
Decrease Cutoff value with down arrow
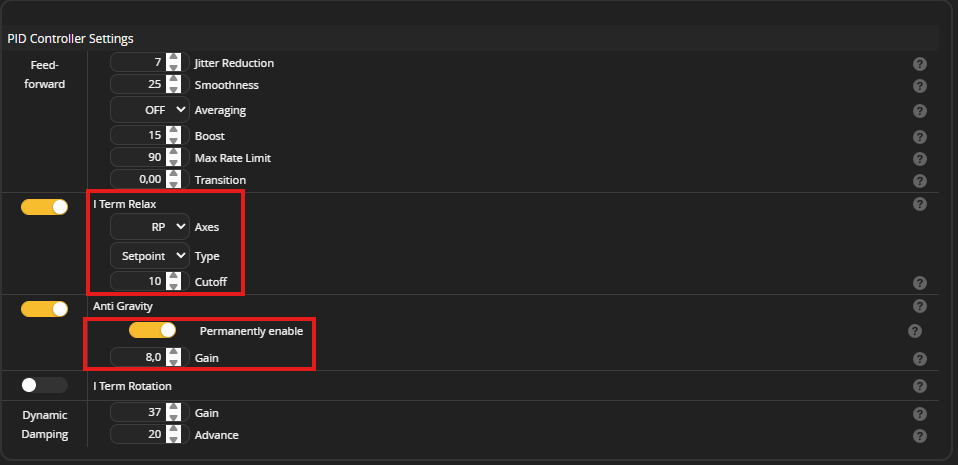(174, 286)
